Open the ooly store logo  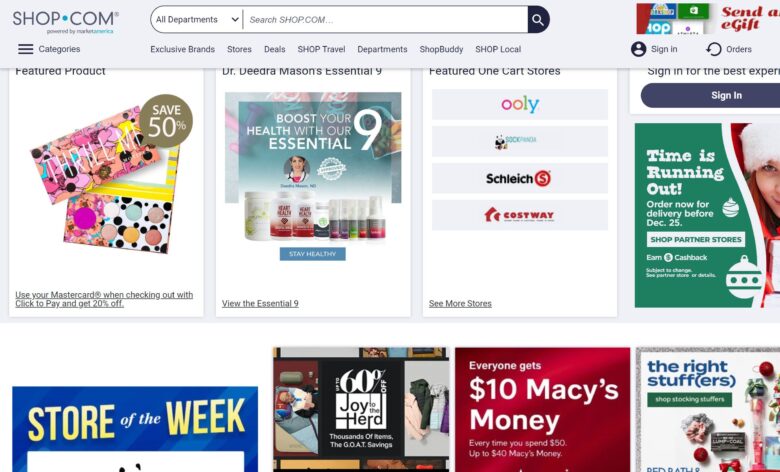point(520,104)
